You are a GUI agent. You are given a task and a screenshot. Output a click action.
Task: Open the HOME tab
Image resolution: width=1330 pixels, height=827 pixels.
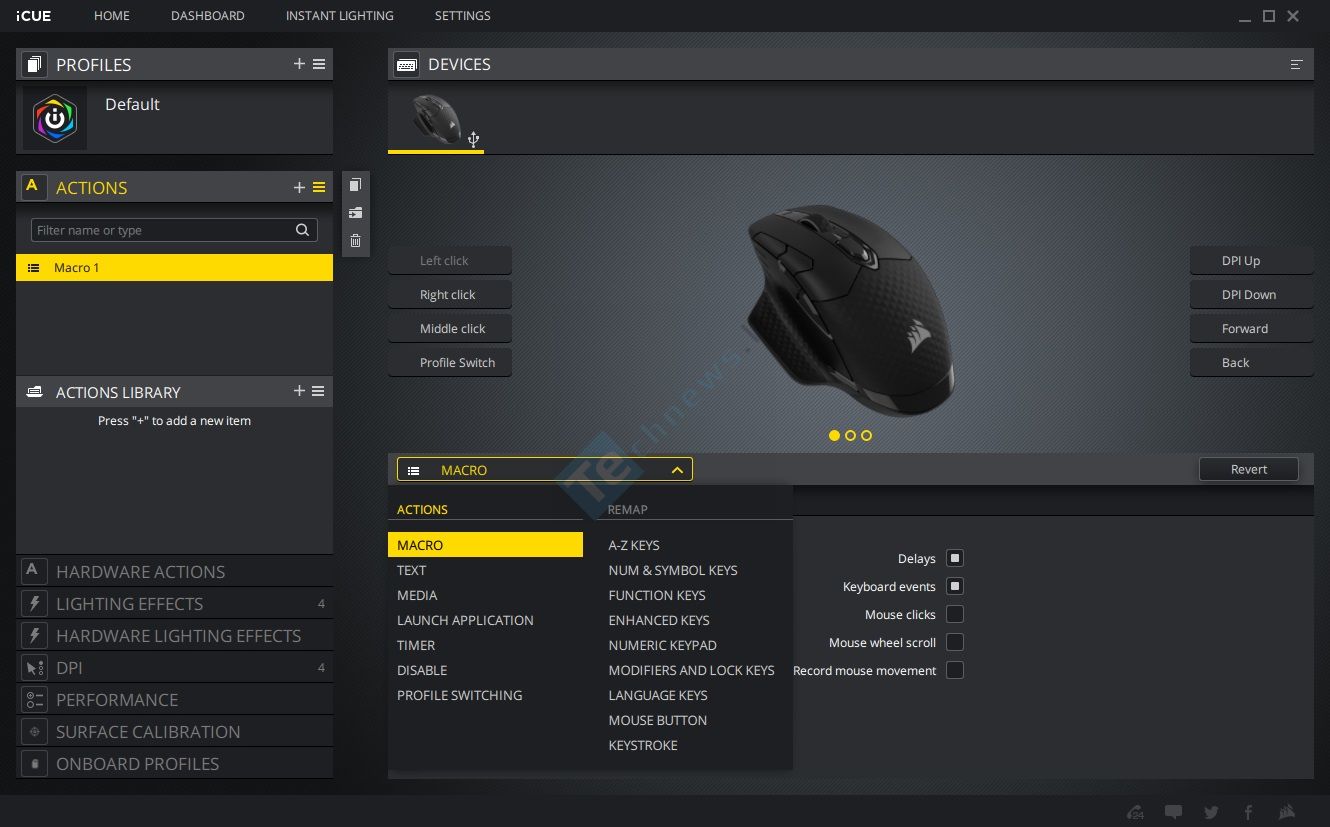(112, 16)
